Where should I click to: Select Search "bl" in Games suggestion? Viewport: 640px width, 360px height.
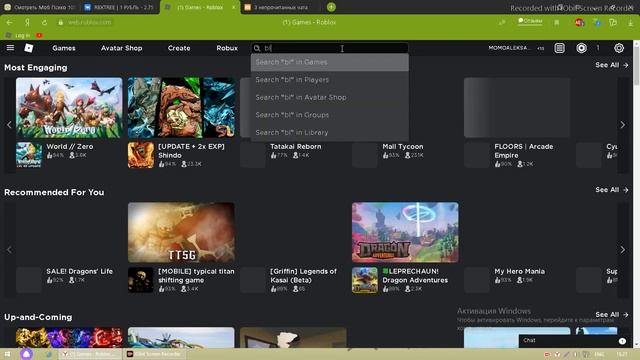(x=329, y=62)
